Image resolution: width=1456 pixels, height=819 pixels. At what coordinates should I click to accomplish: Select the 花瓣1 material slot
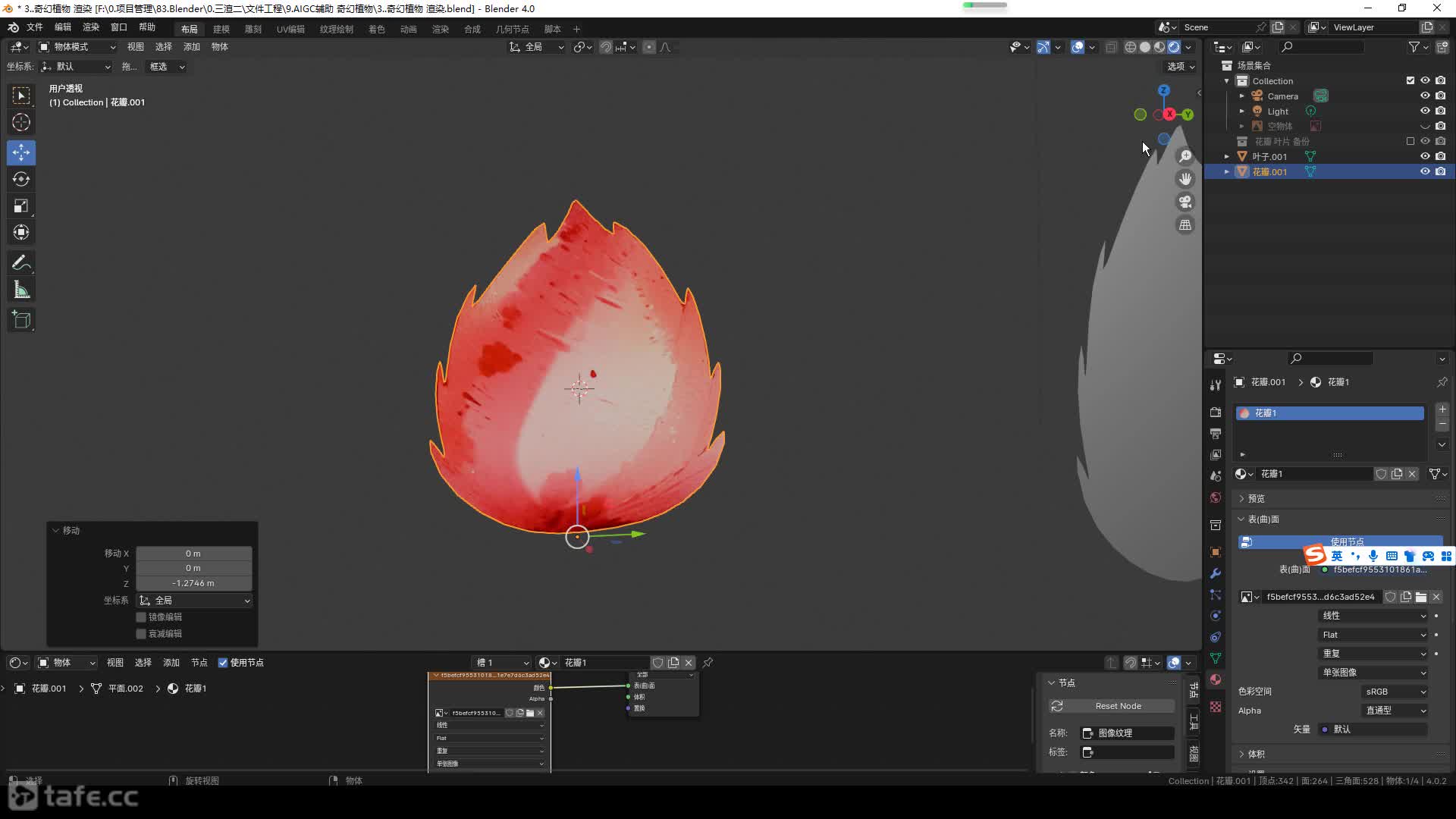pyautogui.click(x=1330, y=413)
